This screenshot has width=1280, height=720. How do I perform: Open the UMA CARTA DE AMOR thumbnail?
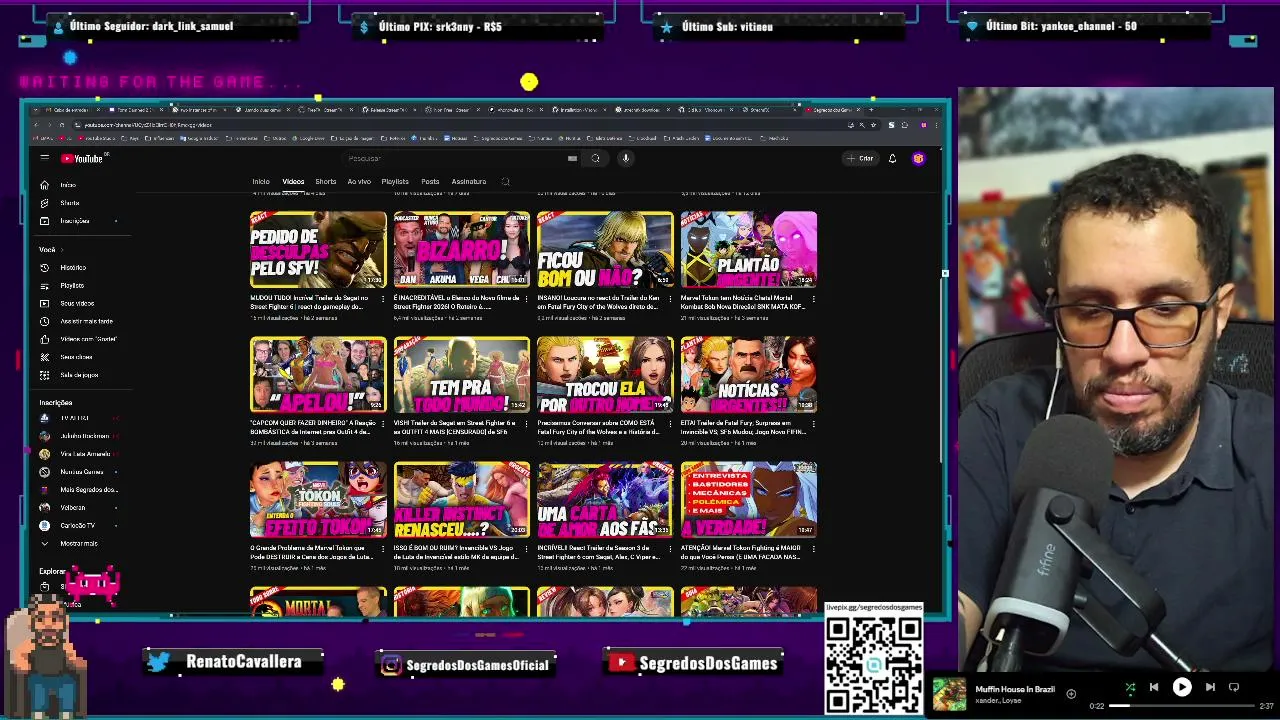coord(605,500)
